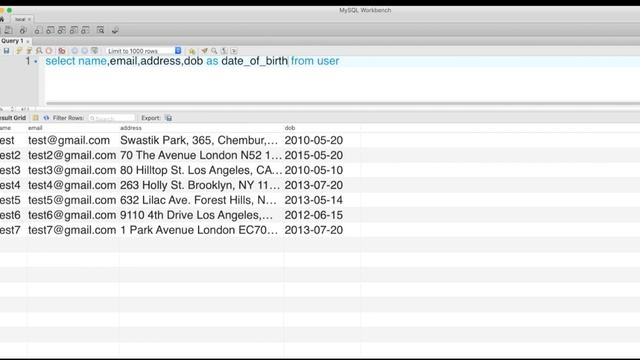Image resolution: width=640 pixels, height=360 pixels.
Task: Select the test5@gmail.com cell
Action: click(73, 200)
